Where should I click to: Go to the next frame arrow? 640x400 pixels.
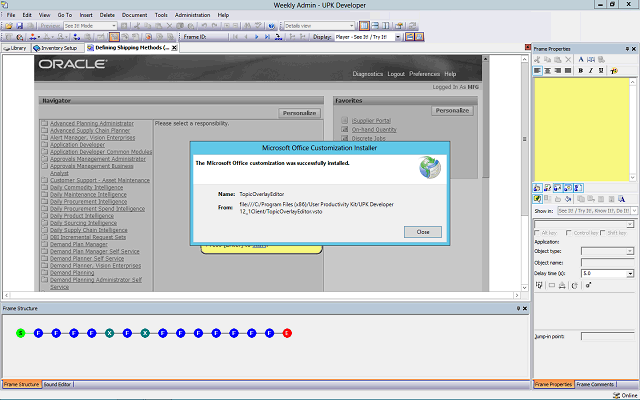click(256, 37)
